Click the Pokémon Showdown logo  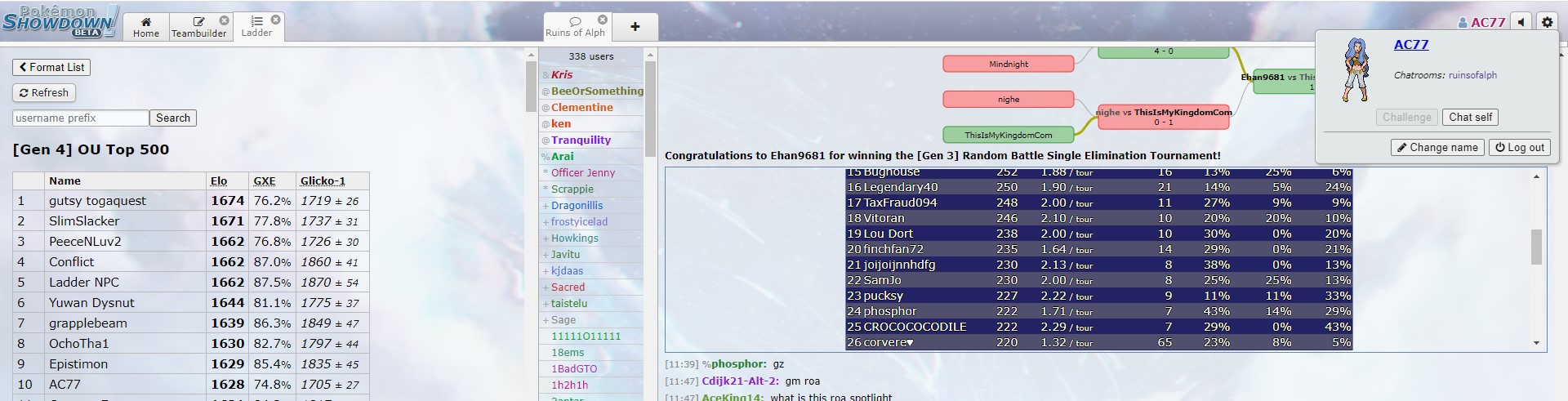tap(59, 21)
